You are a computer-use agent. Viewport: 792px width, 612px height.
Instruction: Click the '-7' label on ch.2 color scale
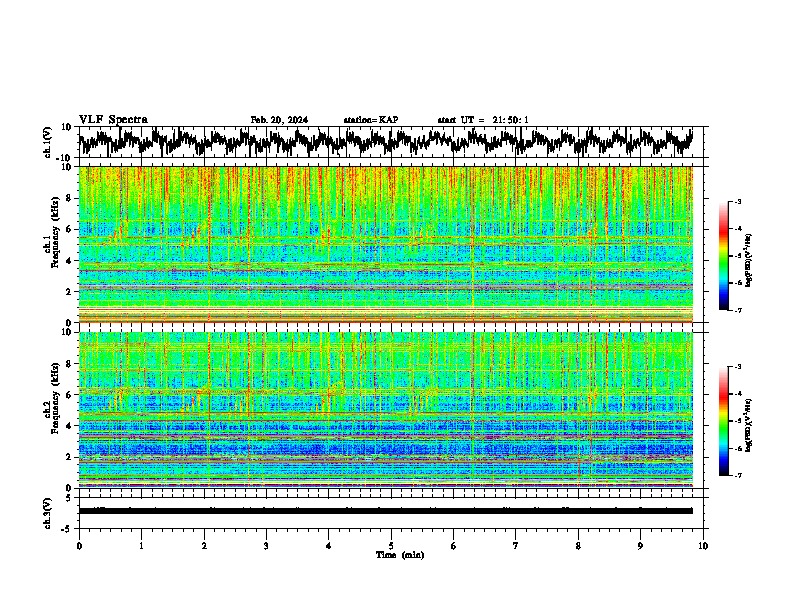pos(737,476)
